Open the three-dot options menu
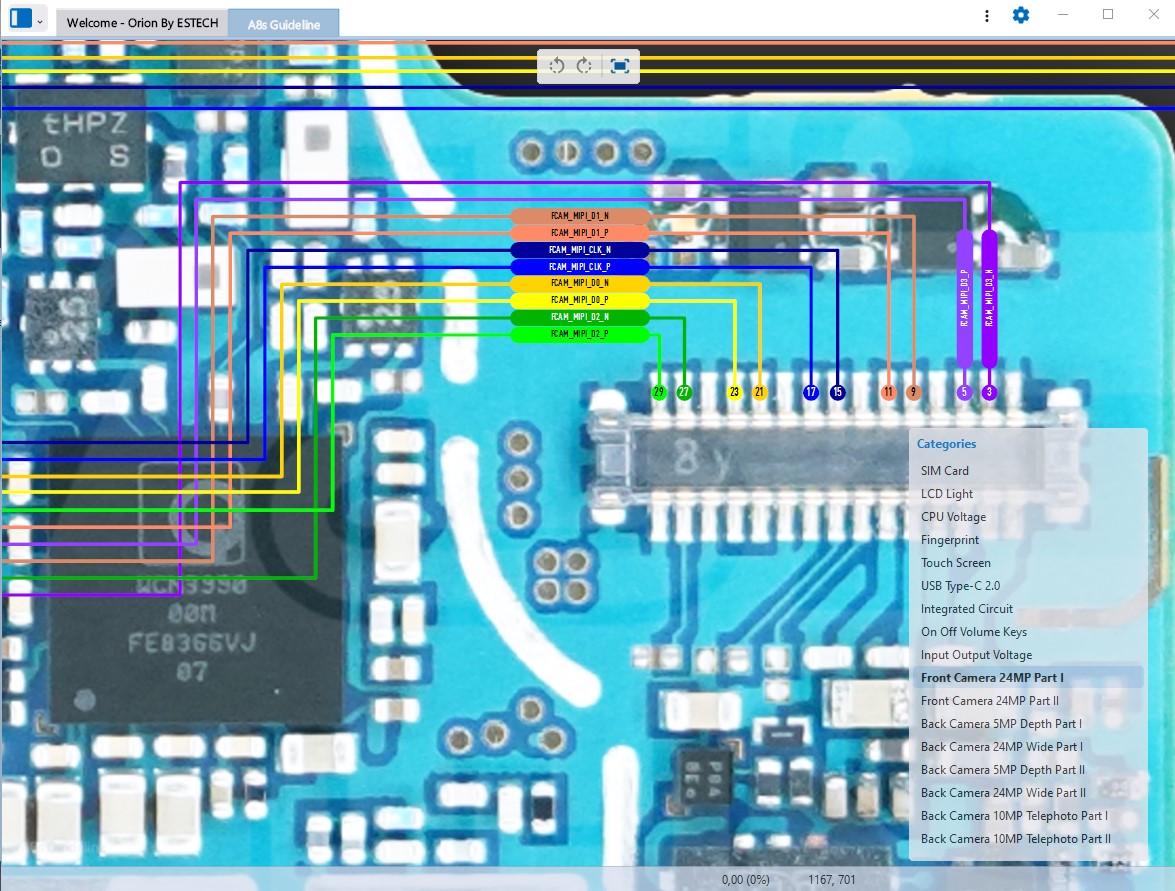This screenshot has height=891, width=1175. click(x=987, y=16)
